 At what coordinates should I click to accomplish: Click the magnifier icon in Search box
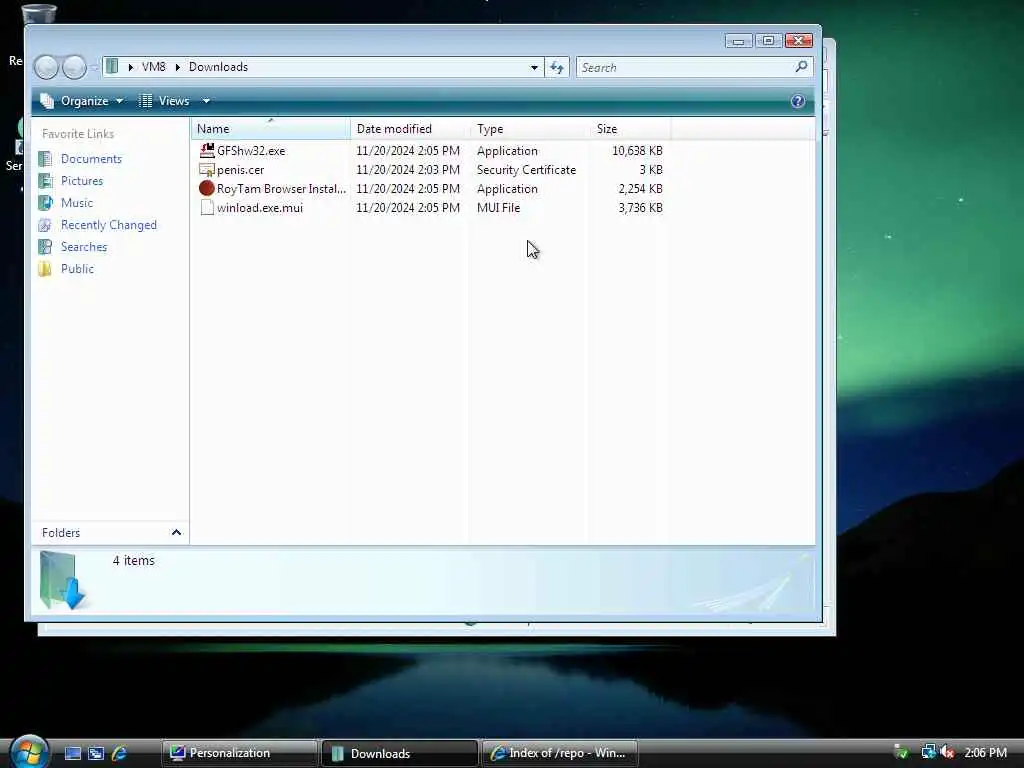tap(801, 67)
